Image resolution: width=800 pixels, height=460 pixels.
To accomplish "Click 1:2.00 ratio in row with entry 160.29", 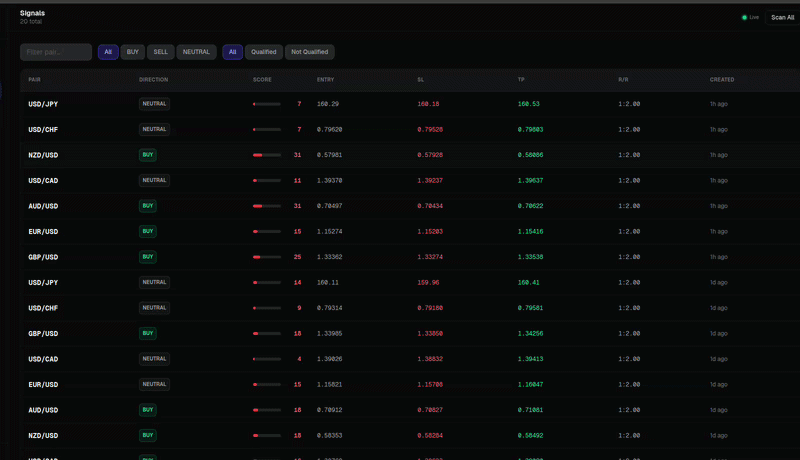I will click(x=629, y=104).
